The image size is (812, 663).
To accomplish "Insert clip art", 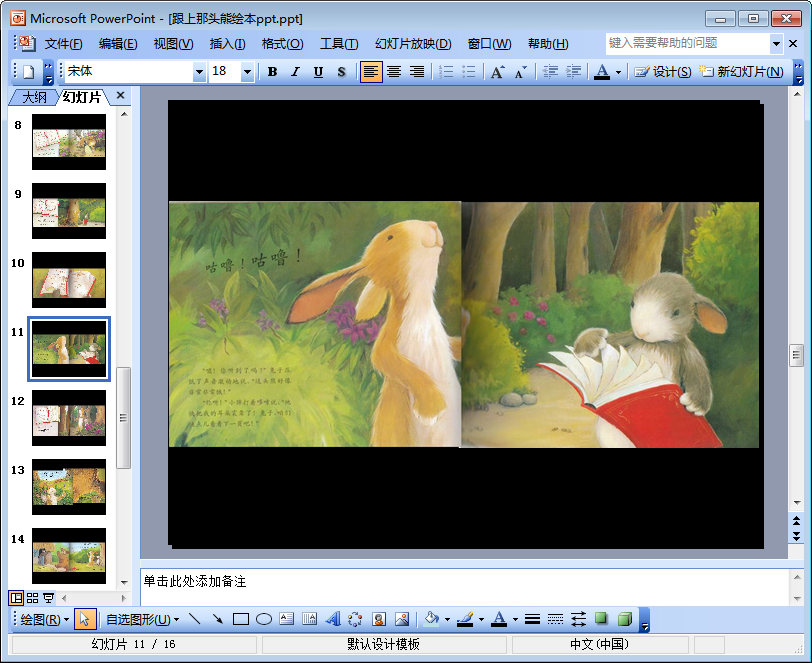I will [x=379, y=619].
